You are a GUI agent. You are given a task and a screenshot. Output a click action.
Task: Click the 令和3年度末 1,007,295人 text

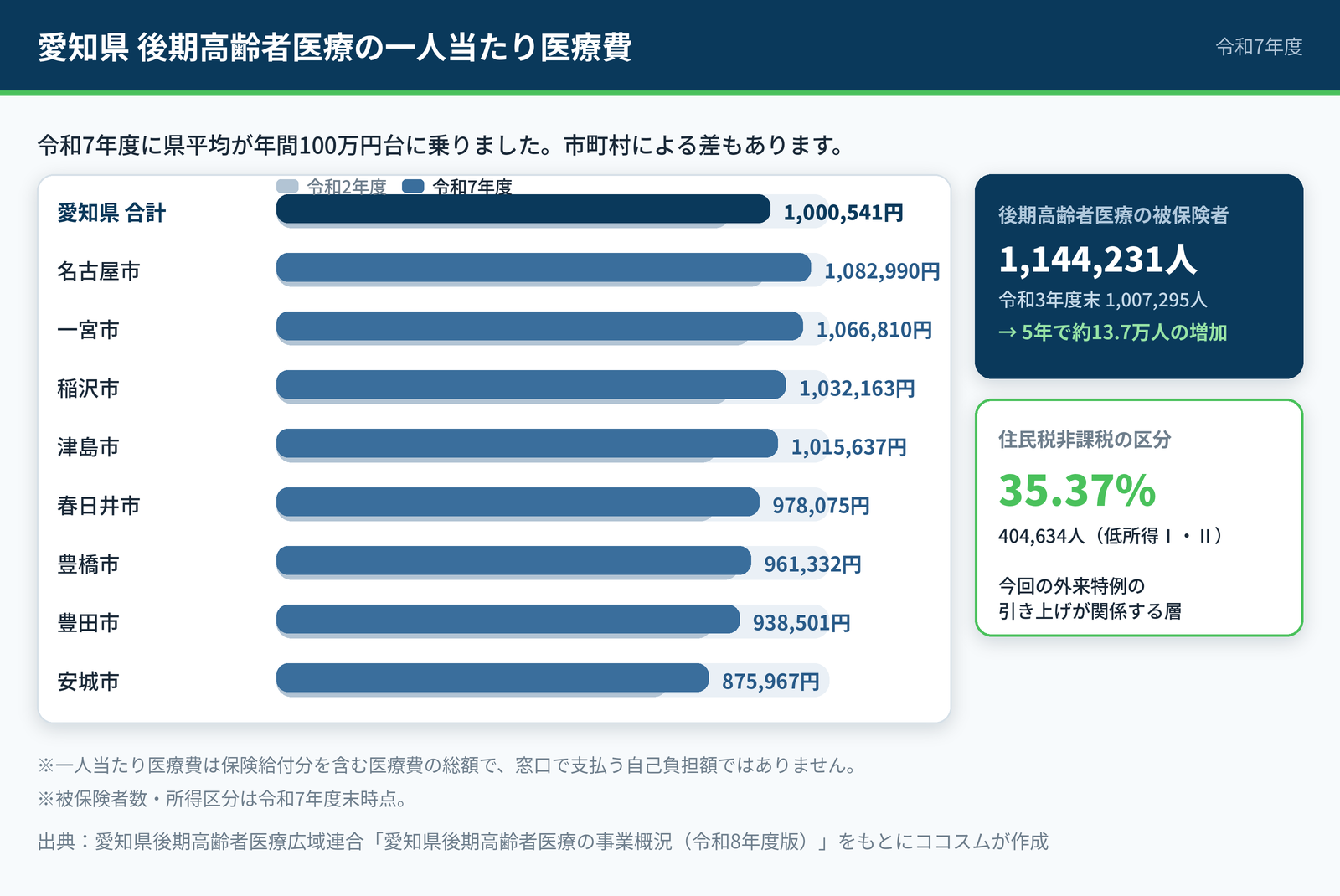1102,300
